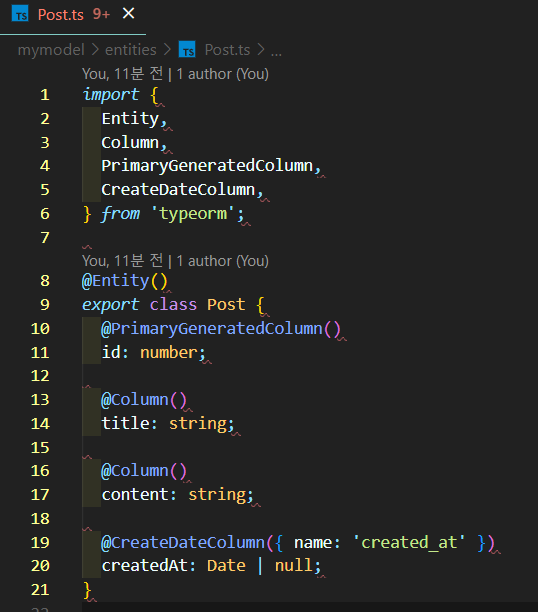This screenshot has width=538, height=612.
Task: Click the export keyword on line 9
Action: (x=110, y=304)
